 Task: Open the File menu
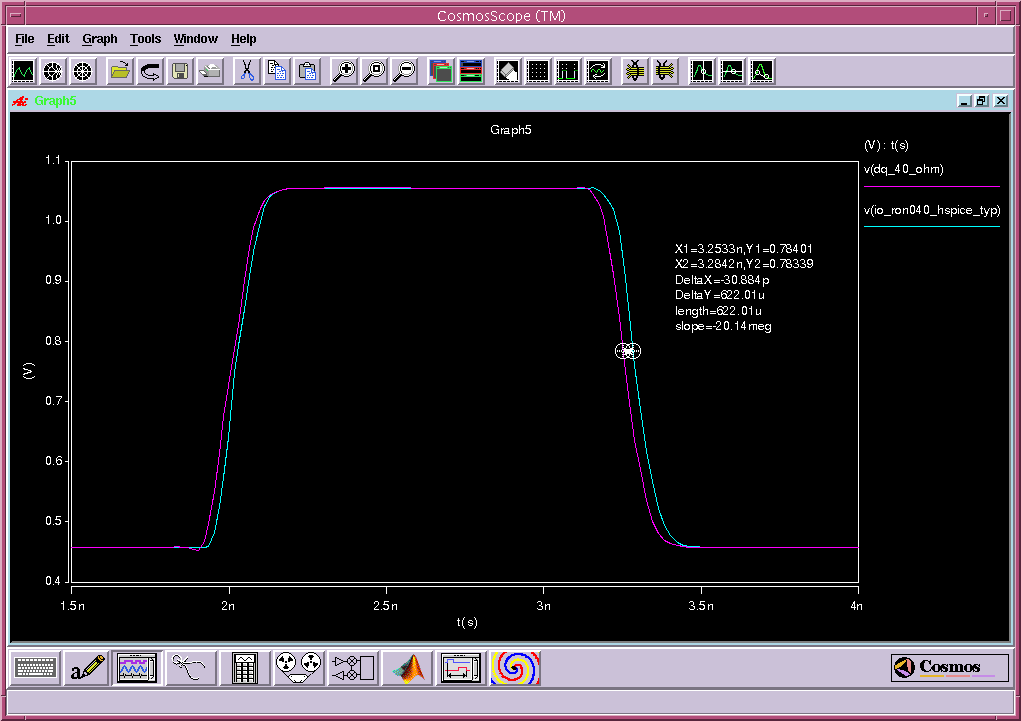point(25,39)
